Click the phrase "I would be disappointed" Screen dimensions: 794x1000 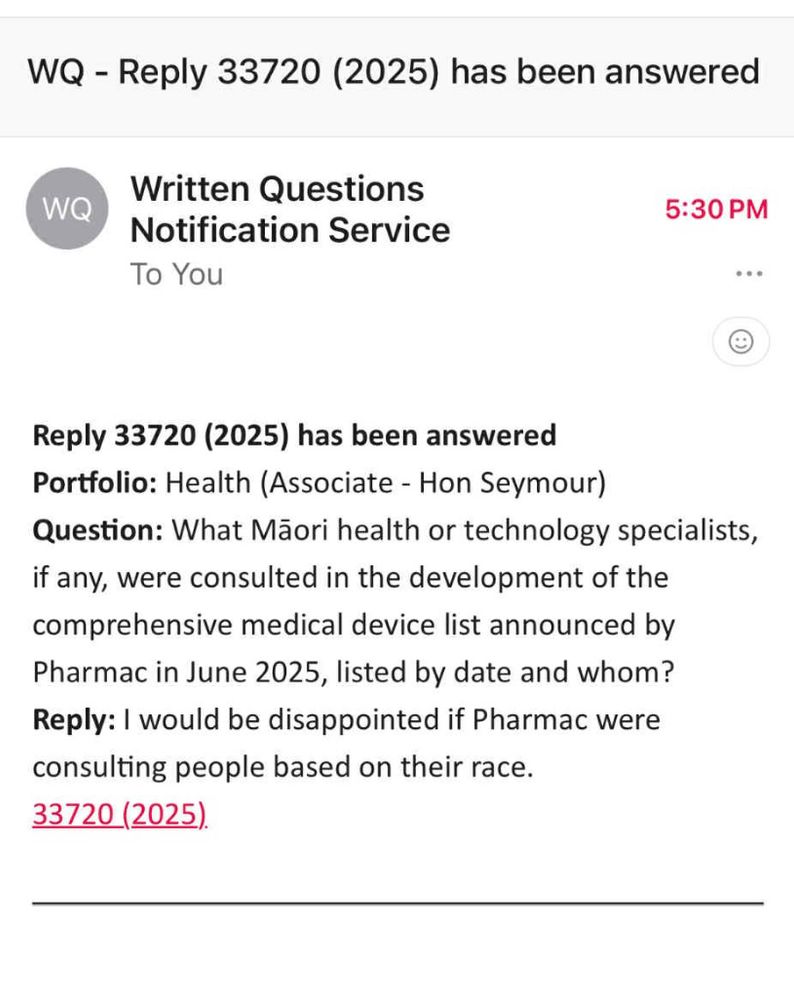[x=281, y=719]
